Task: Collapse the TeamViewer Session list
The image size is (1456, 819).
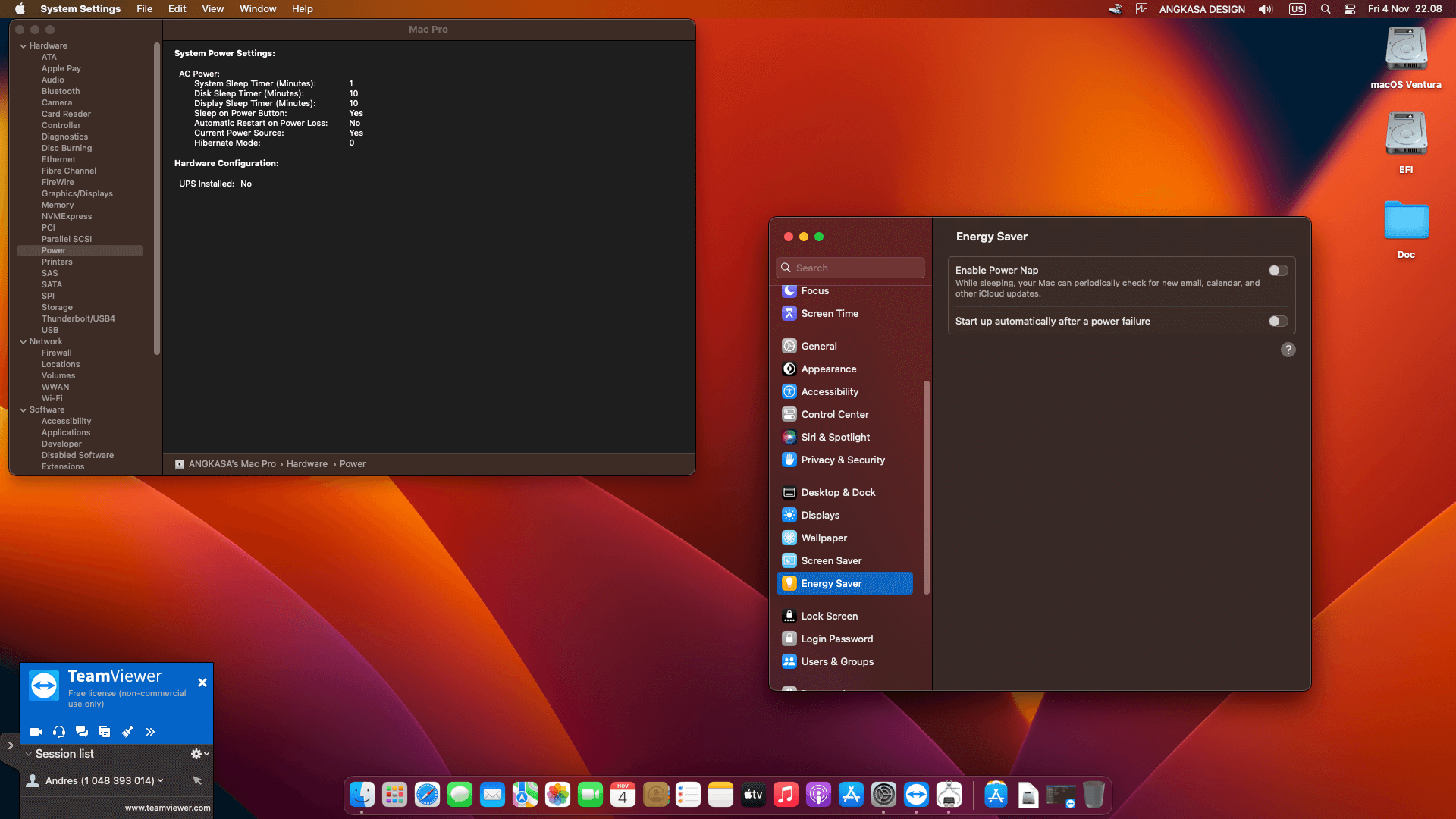Action: [x=28, y=754]
